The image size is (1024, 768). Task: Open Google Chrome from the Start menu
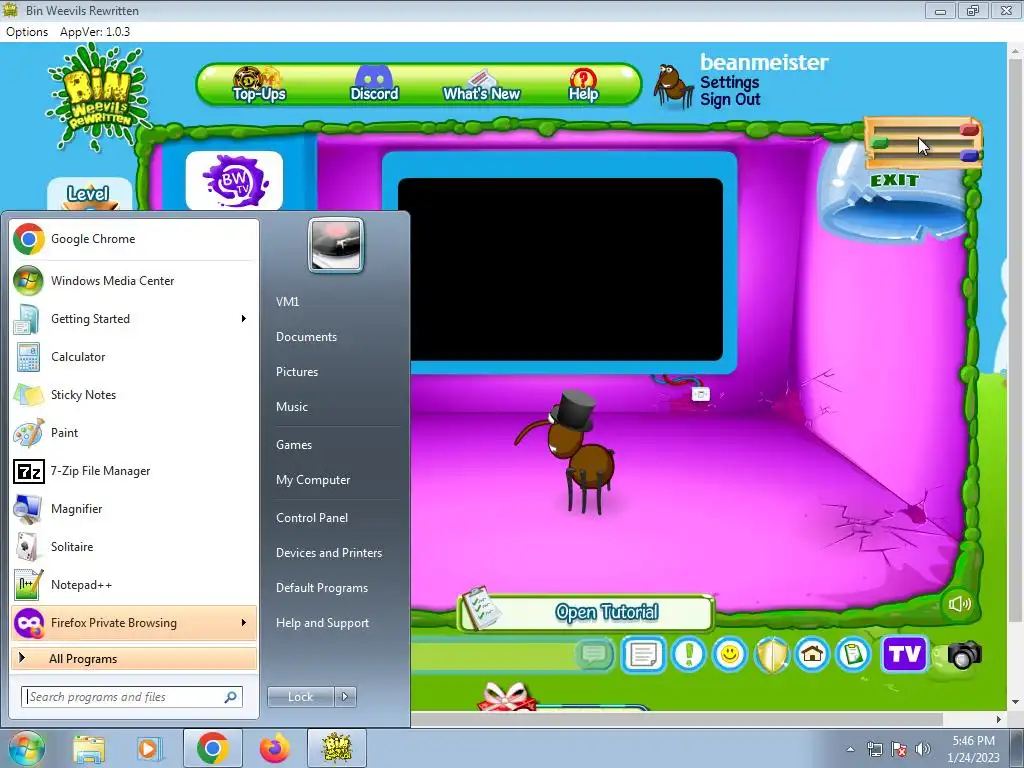point(134,239)
